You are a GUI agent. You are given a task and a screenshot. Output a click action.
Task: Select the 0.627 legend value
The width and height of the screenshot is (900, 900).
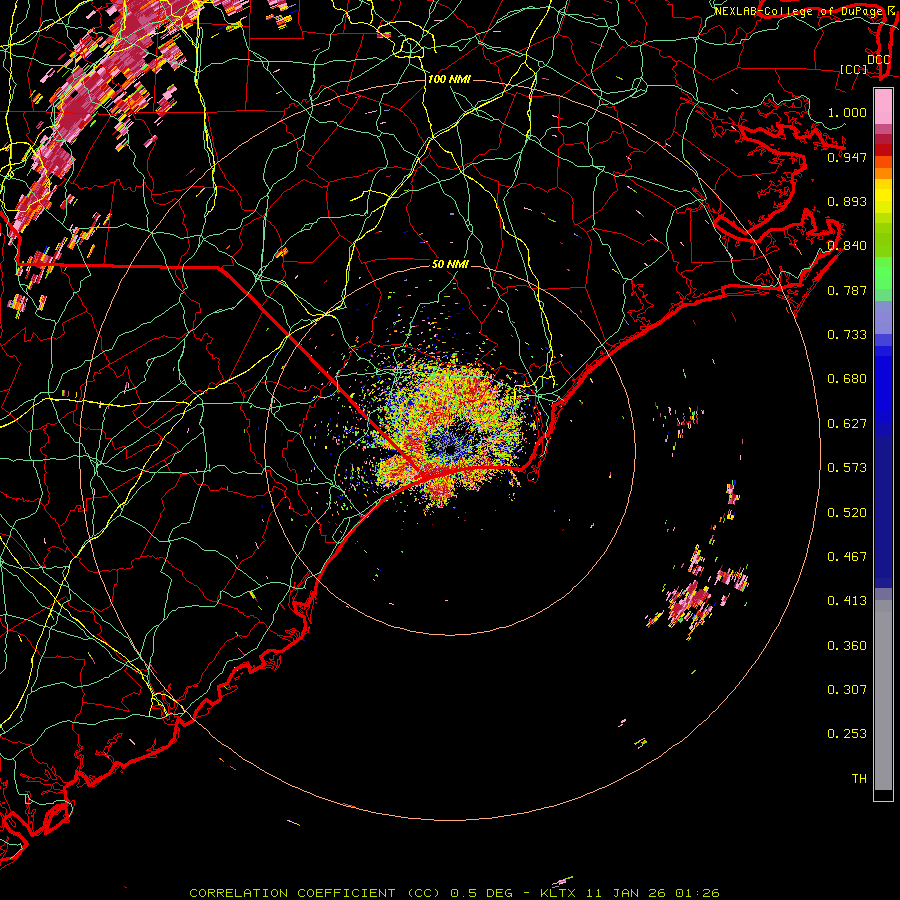pyautogui.click(x=847, y=424)
